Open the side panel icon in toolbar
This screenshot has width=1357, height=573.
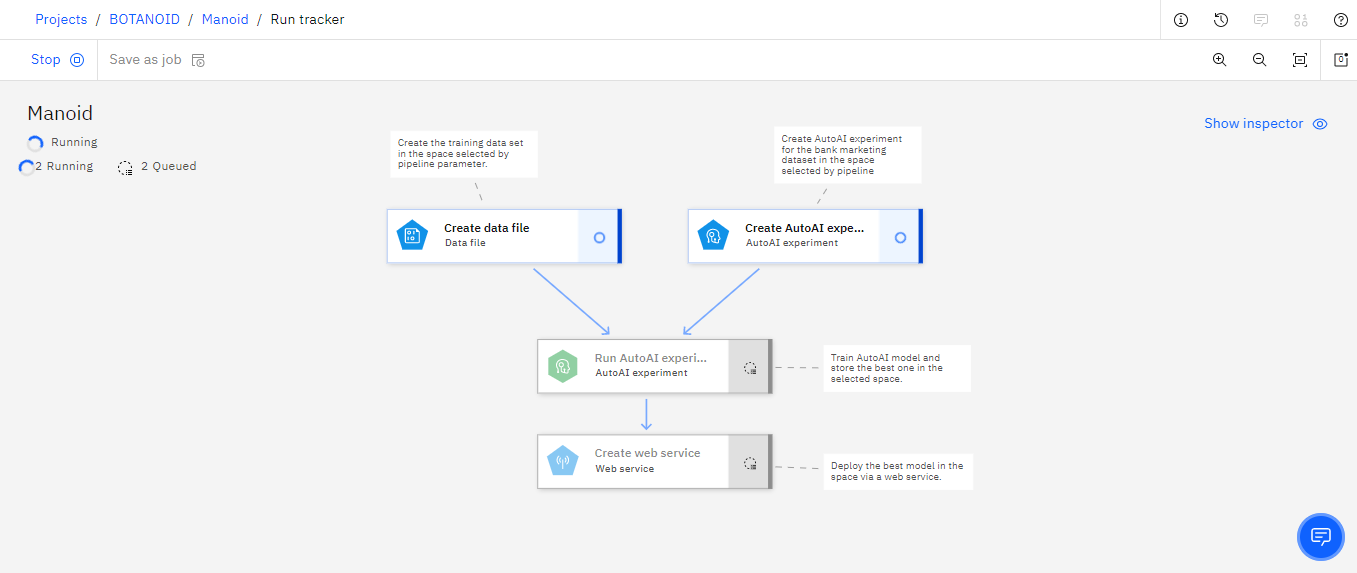coord(1341,60)
